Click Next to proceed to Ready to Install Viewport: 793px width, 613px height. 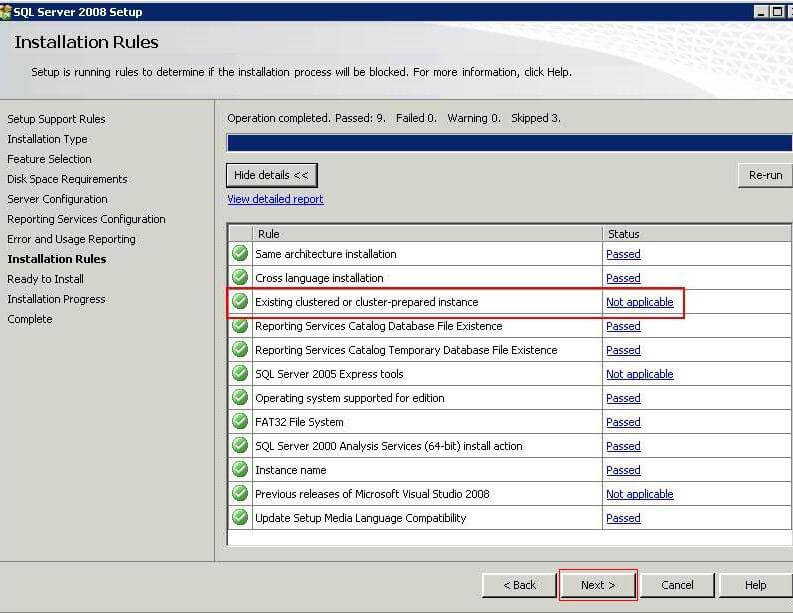coord(597,585)
